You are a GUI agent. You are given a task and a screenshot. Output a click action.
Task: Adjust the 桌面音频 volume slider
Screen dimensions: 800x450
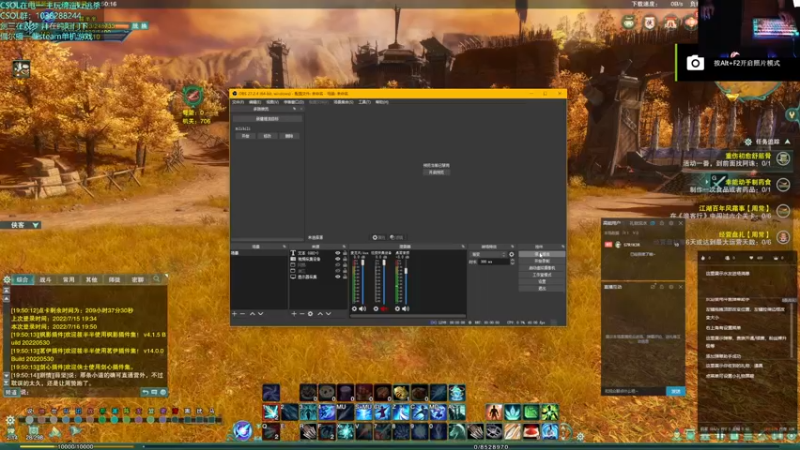[406, 281]
